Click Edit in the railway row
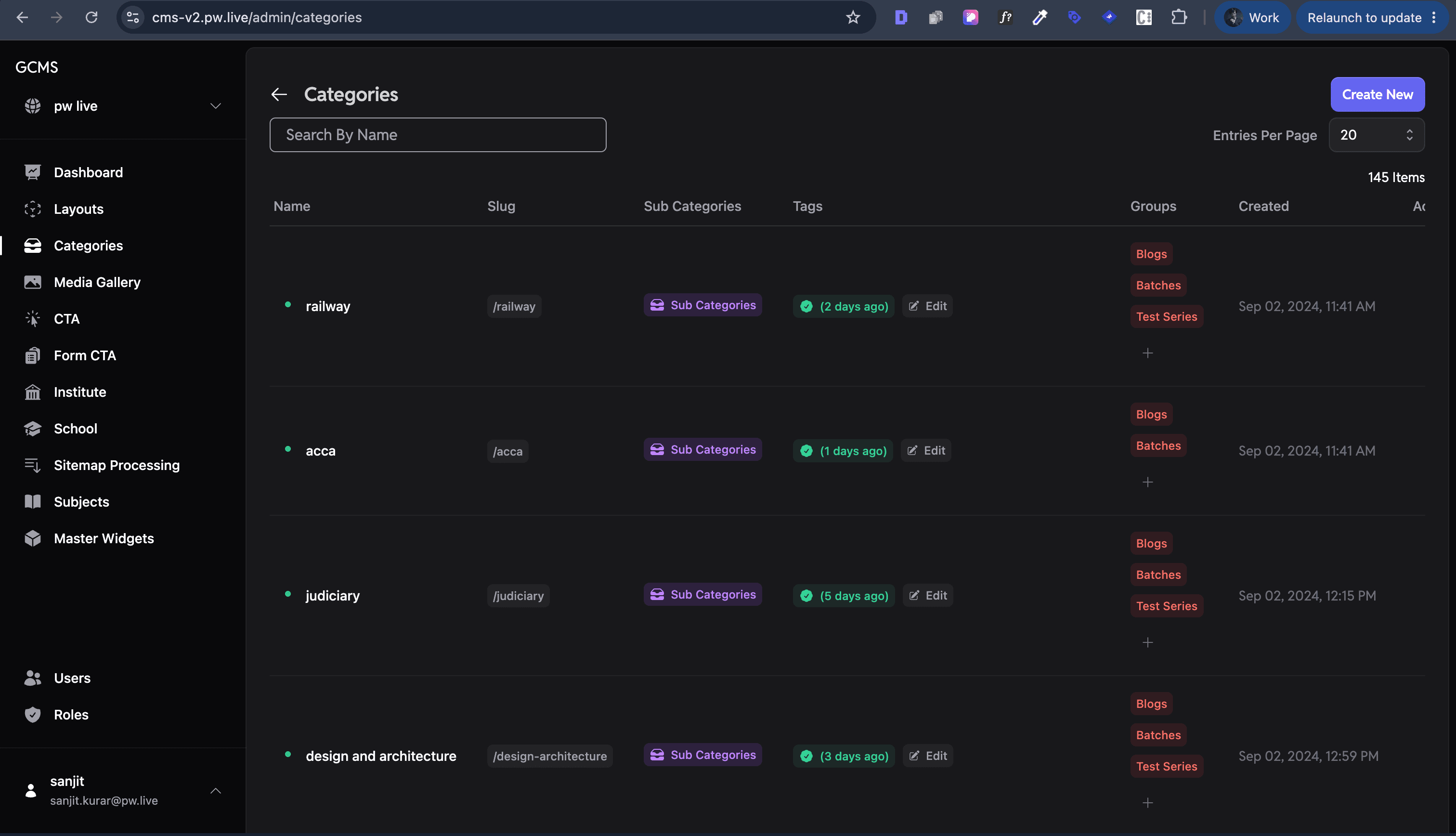Image resolution: width=1456 pixels, height=836 pixels. (x=927, y=306)
